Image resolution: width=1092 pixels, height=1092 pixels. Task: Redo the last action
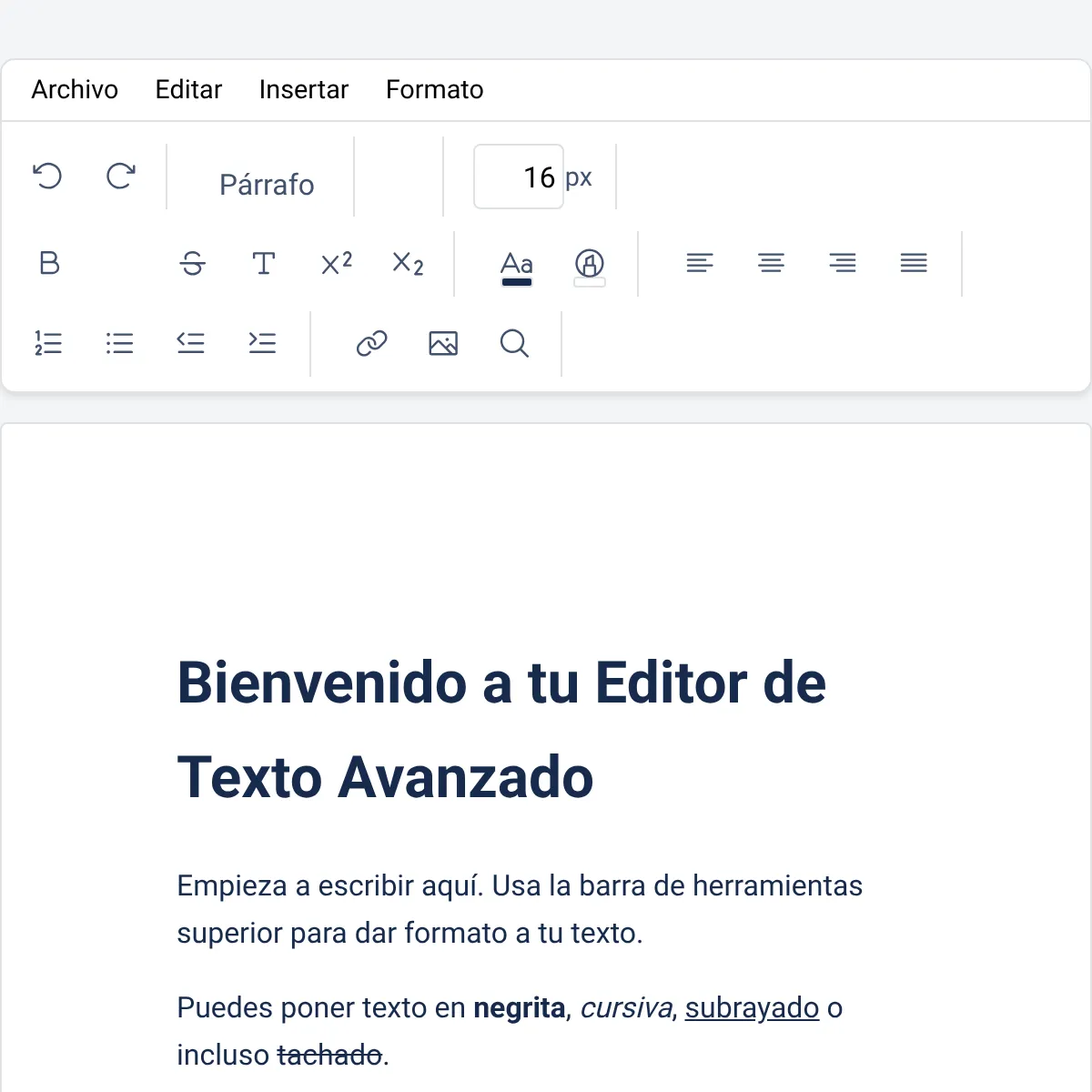pyautogui.click(x=120, y=177)
